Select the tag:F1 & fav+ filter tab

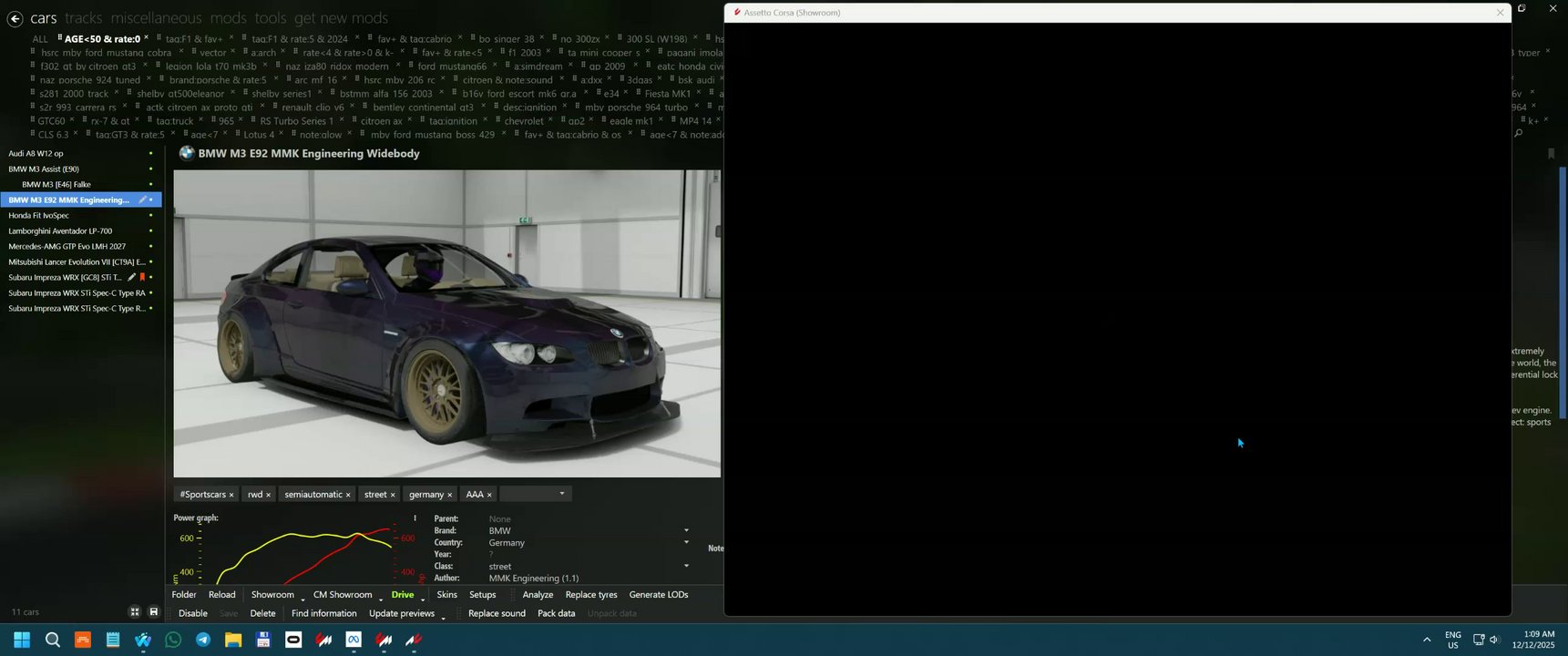tap(194, 39)
